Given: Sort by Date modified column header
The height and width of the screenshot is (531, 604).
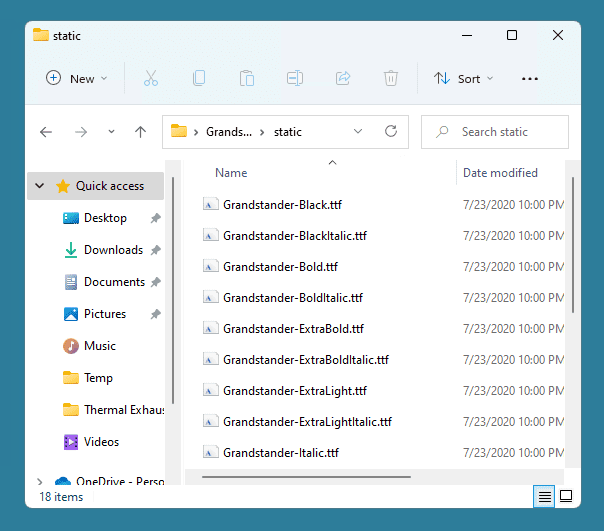Looking at the screenshot, I should click(500, 173).
